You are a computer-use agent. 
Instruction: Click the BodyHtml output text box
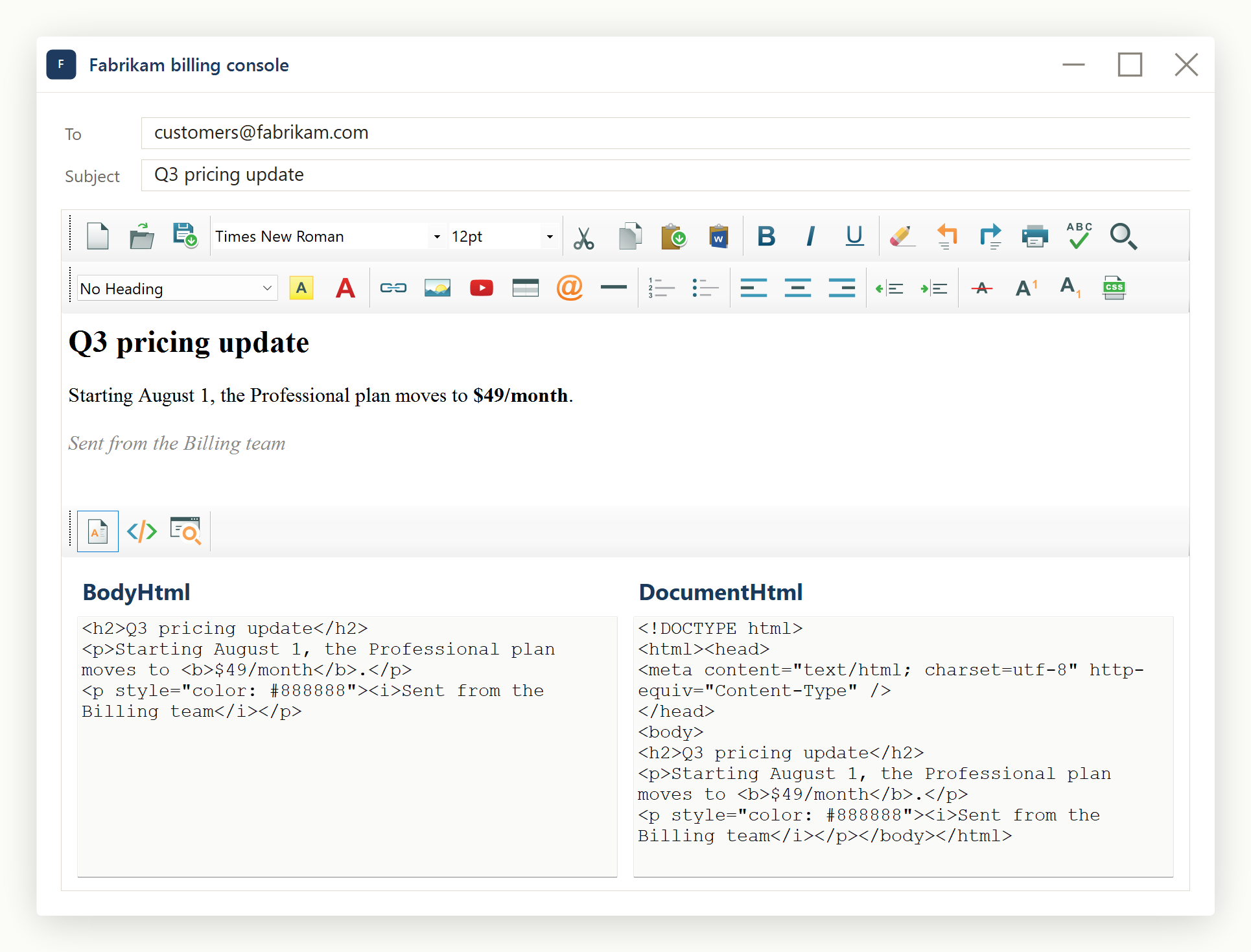347,747
